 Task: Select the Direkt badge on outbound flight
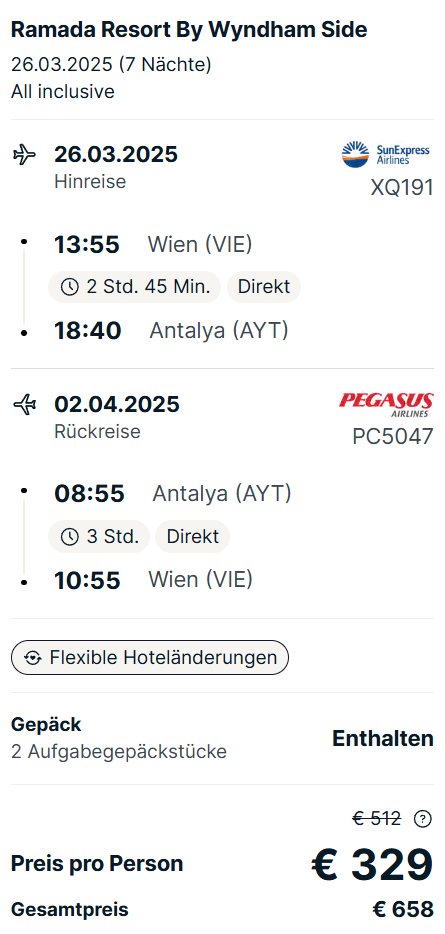pyautogui.click(x=263, y=287)
